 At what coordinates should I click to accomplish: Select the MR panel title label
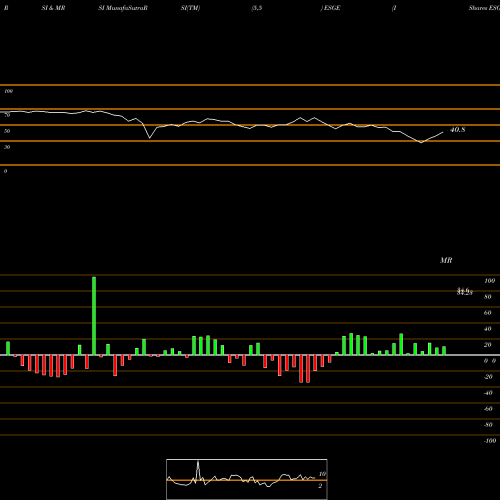446,260
